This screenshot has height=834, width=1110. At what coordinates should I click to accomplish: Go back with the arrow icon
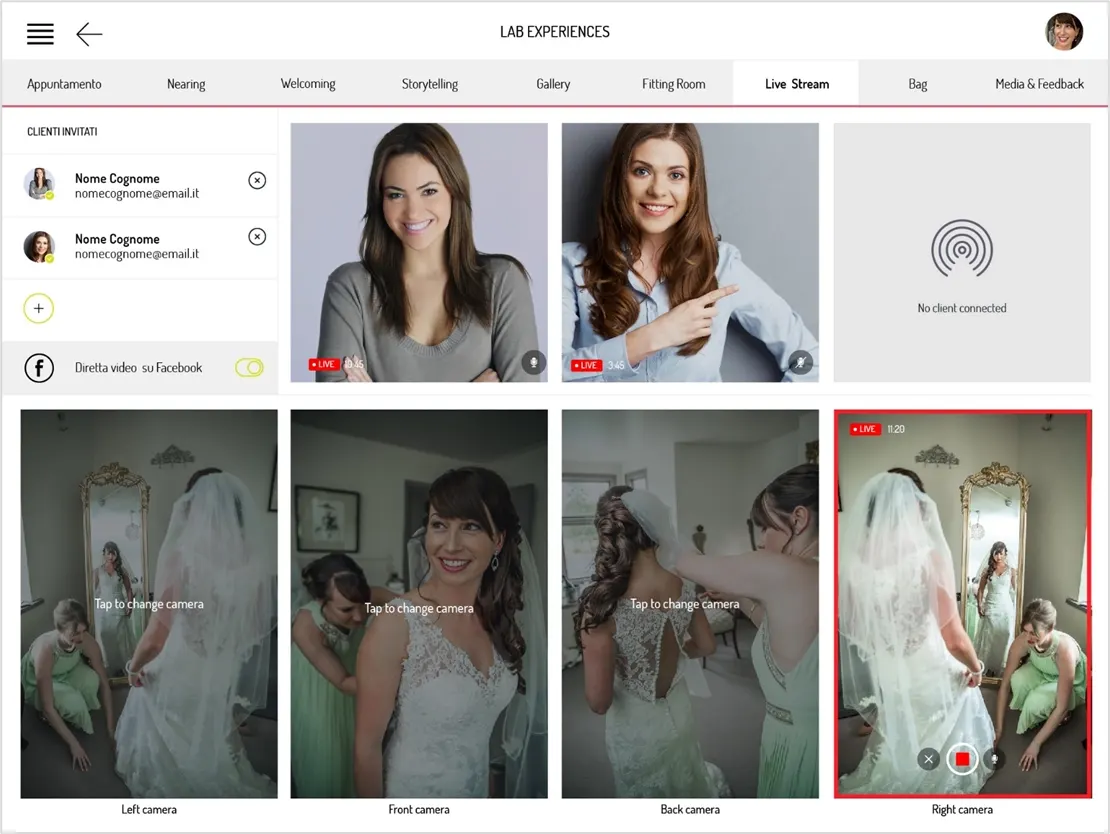[x=89, y=34]
